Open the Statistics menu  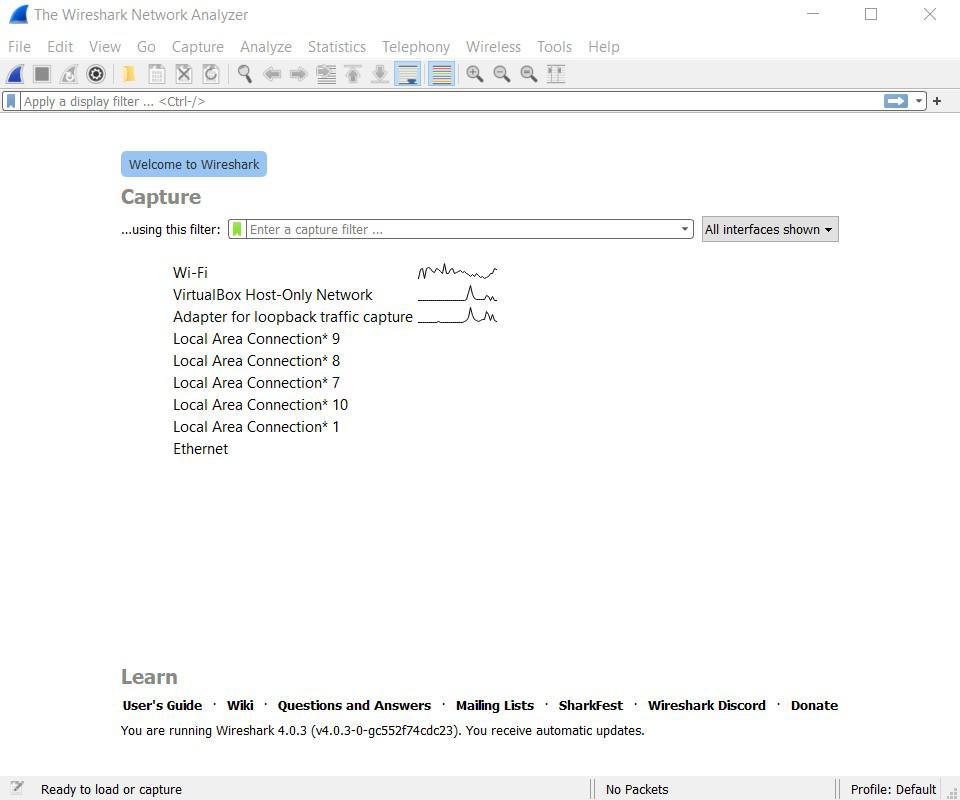337,47
